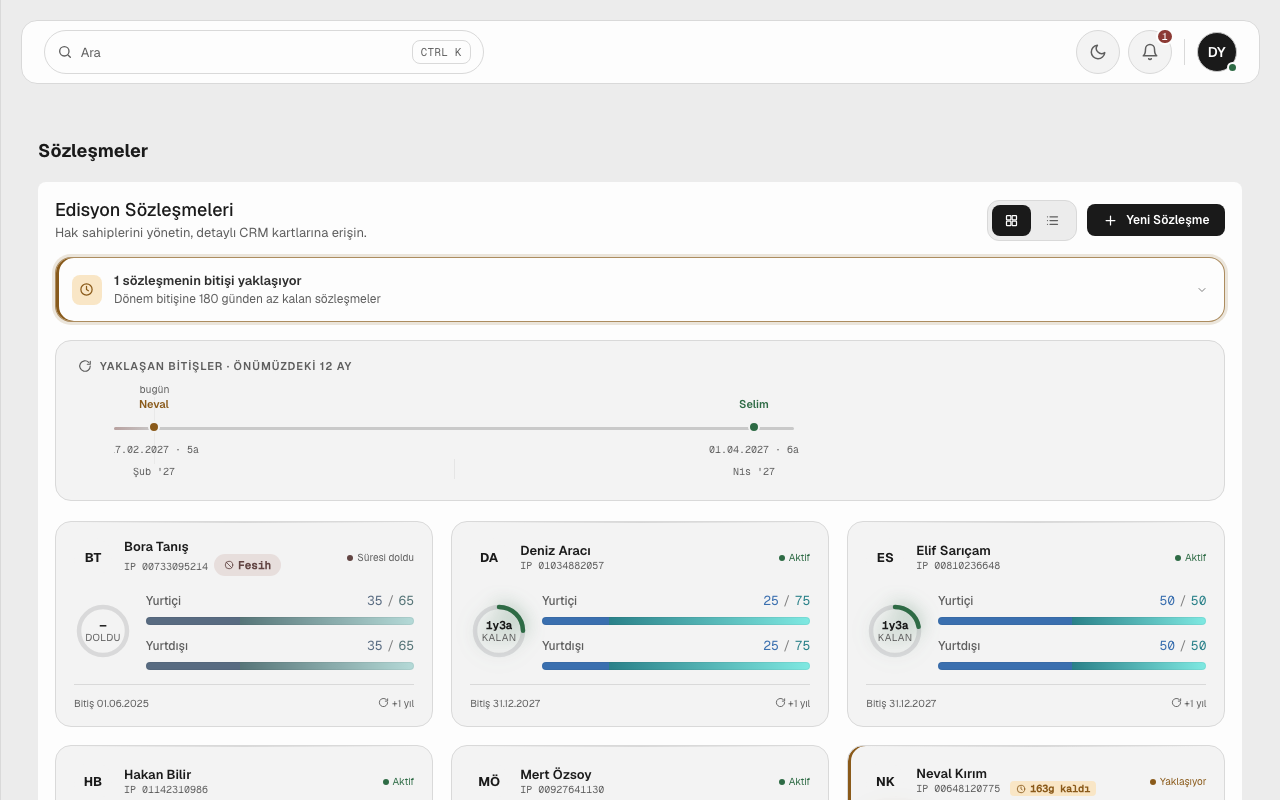Click the DOLDU ring on Bora Tanış card

(x=103, y=631)
